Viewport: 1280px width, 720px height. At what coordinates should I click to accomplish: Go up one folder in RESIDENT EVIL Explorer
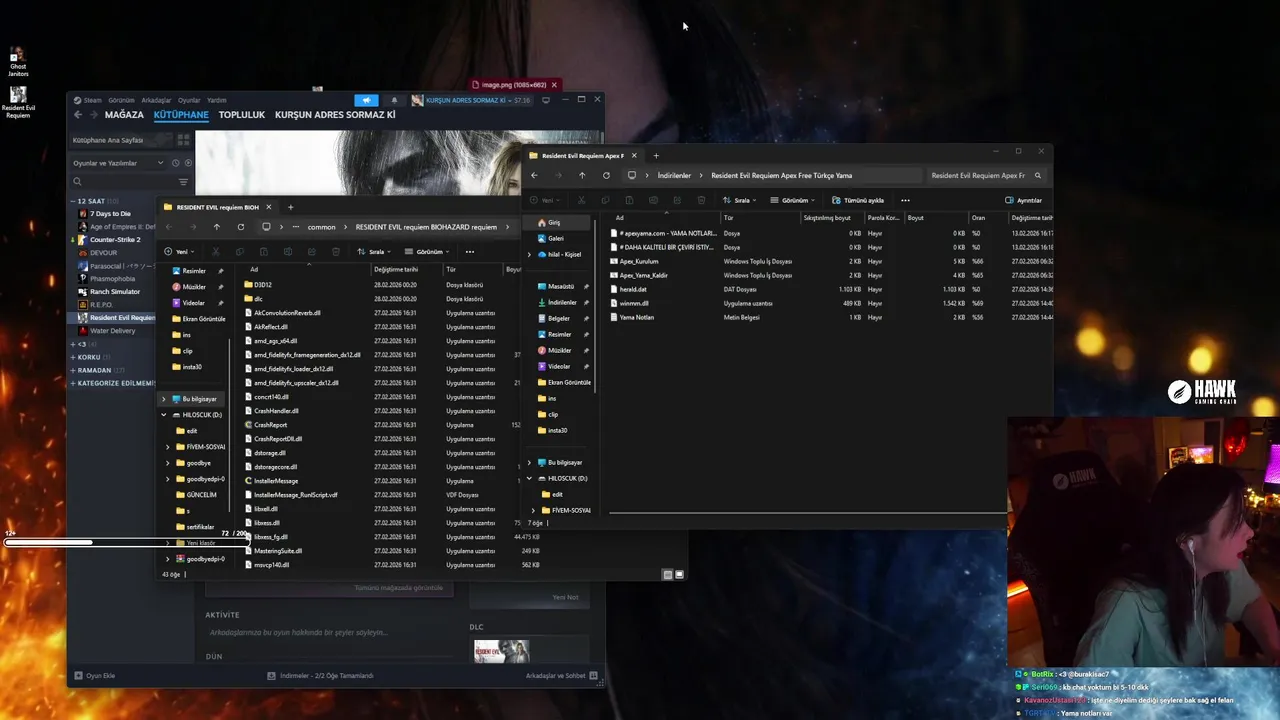click(x=216, y=227)
